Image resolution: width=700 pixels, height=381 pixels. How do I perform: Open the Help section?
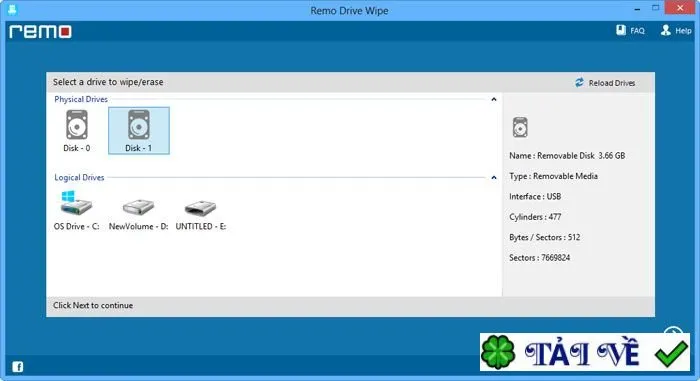(676, 30)
